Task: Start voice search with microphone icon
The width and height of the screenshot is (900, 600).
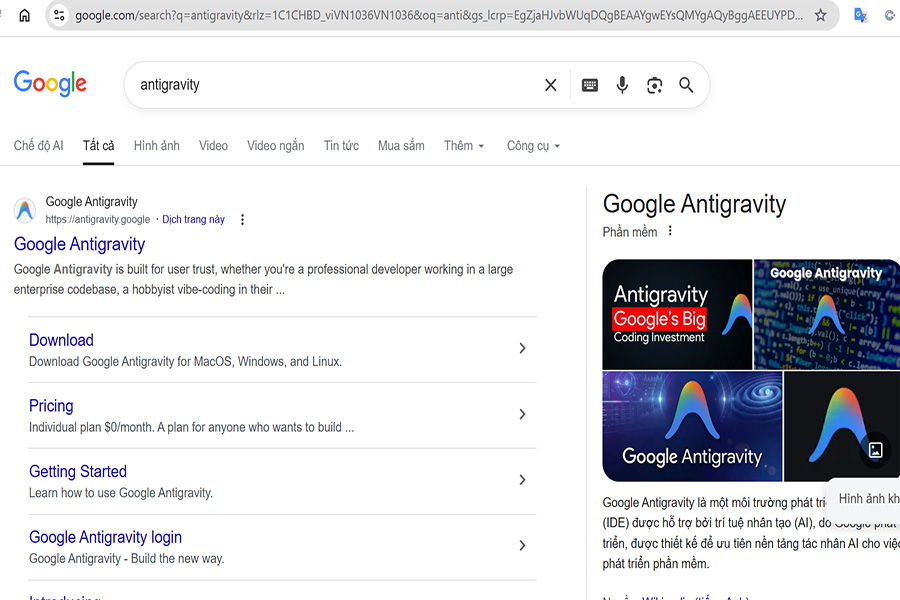Action: tap(622, 85)
